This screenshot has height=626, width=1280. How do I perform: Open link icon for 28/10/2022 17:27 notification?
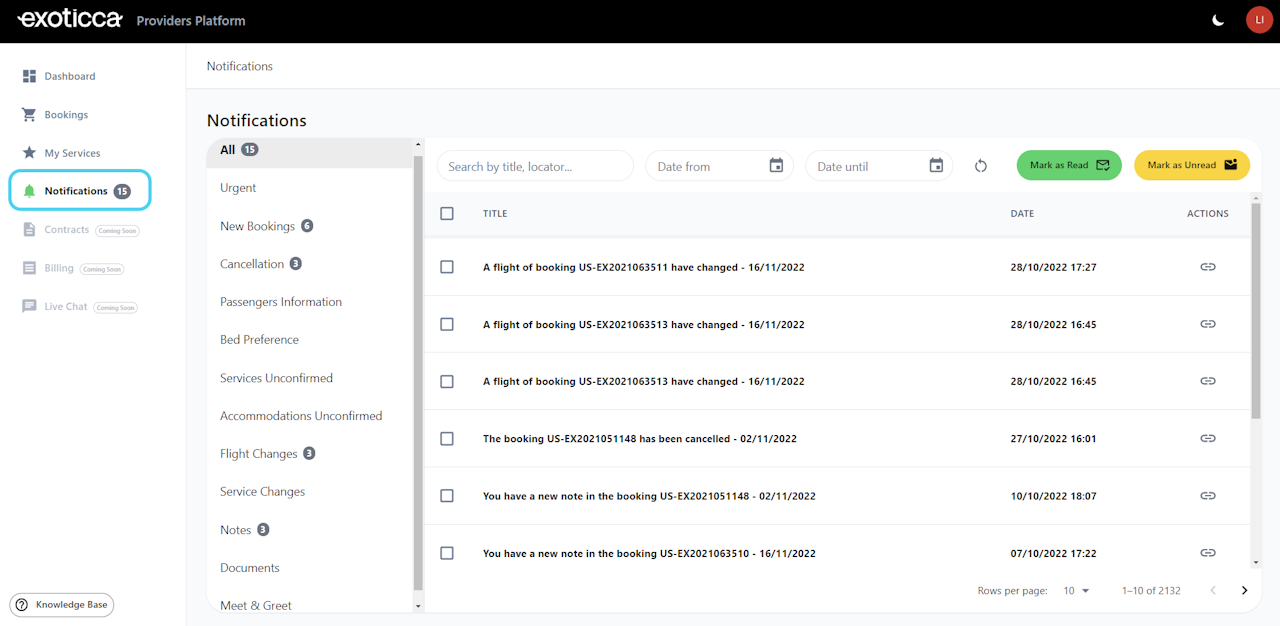pyautogui.click(x=1208, y=267)
